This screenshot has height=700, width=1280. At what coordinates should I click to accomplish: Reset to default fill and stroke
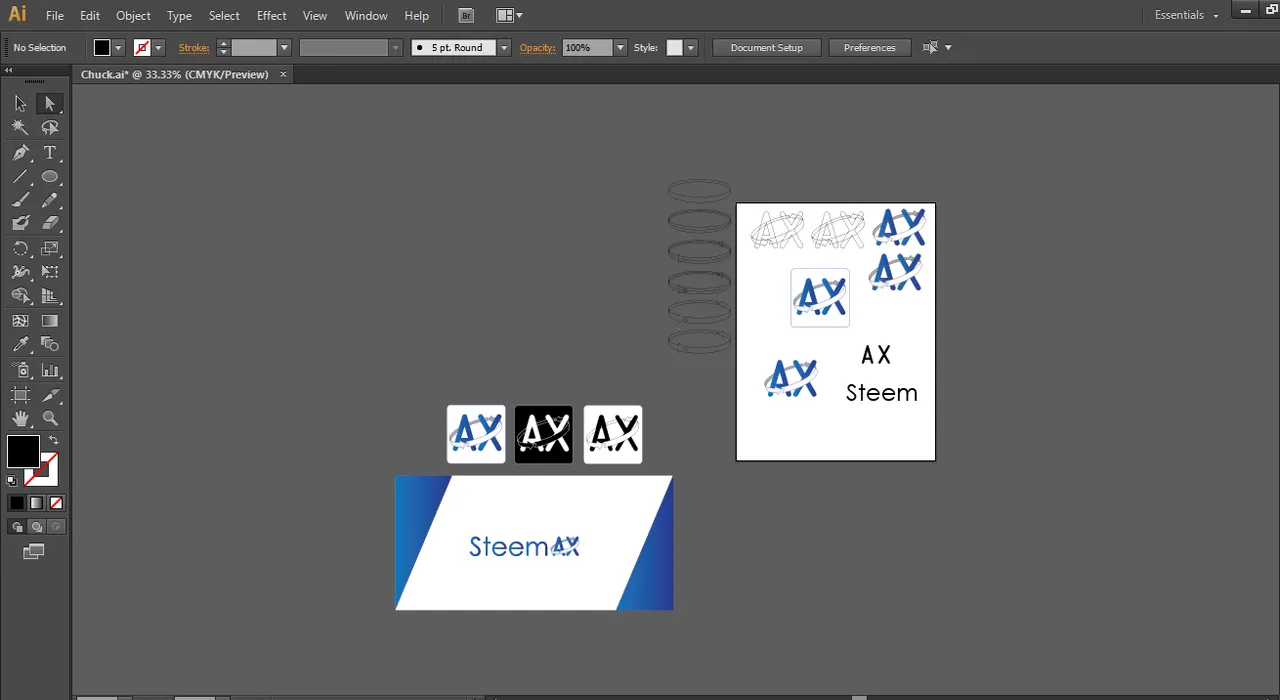pos(12,481)
